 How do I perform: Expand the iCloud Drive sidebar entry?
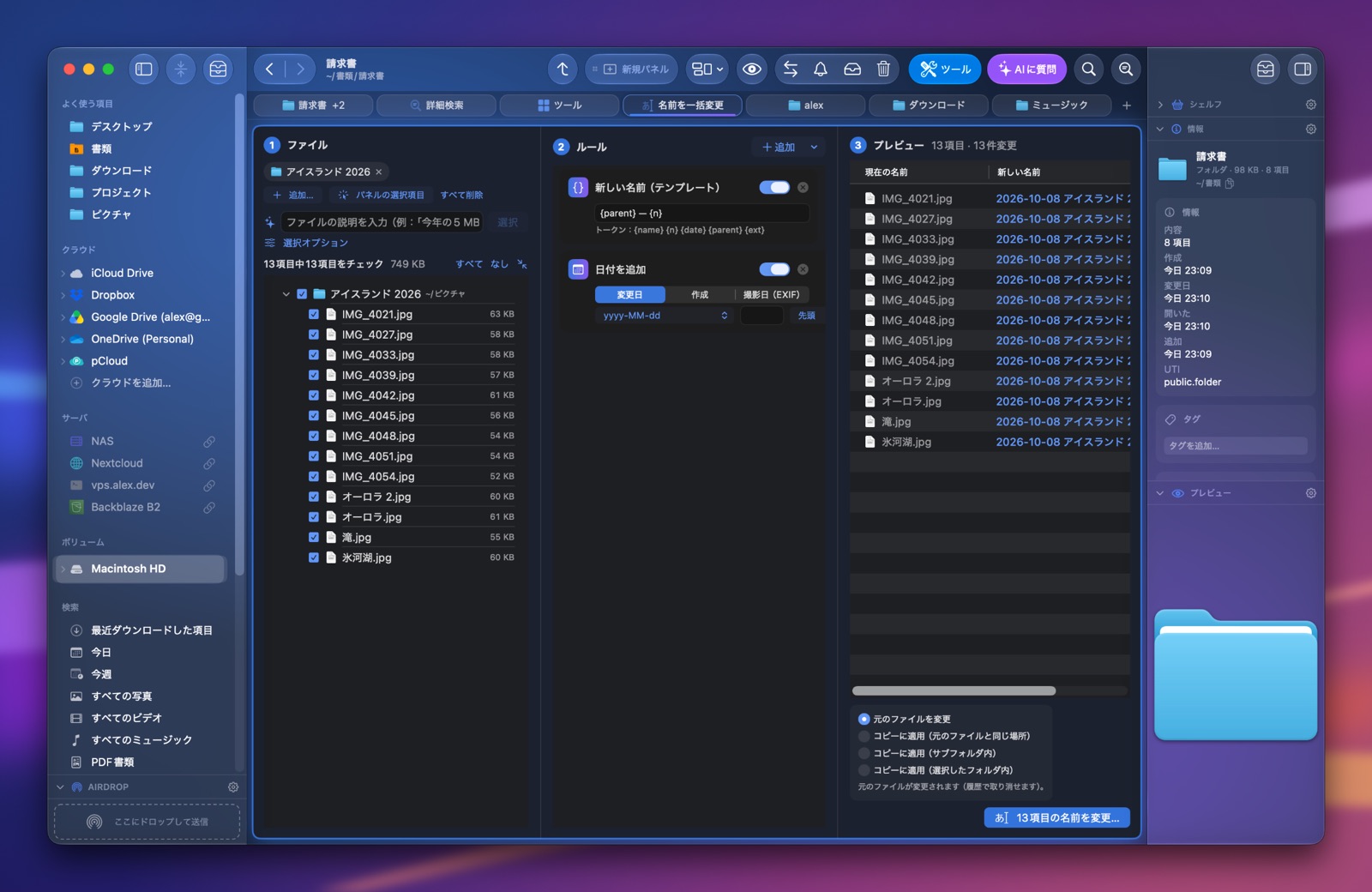tap(63, 274)
